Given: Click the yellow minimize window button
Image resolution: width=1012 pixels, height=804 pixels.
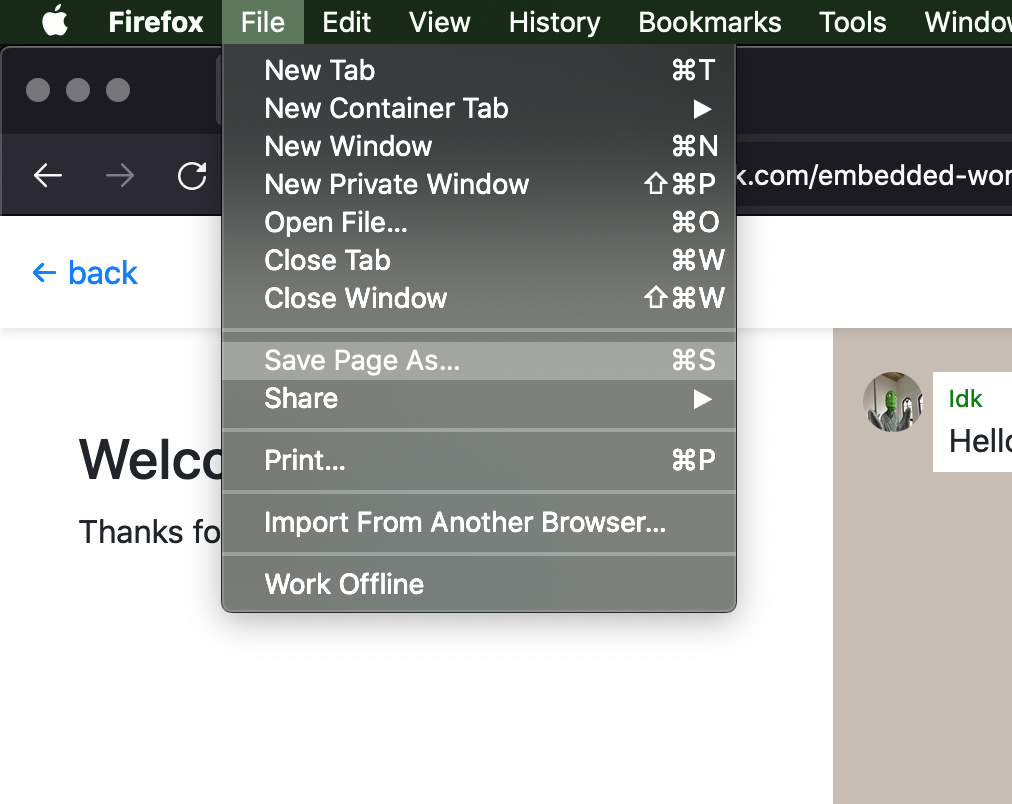Looking at the screenshot, I should coord(78,90).
